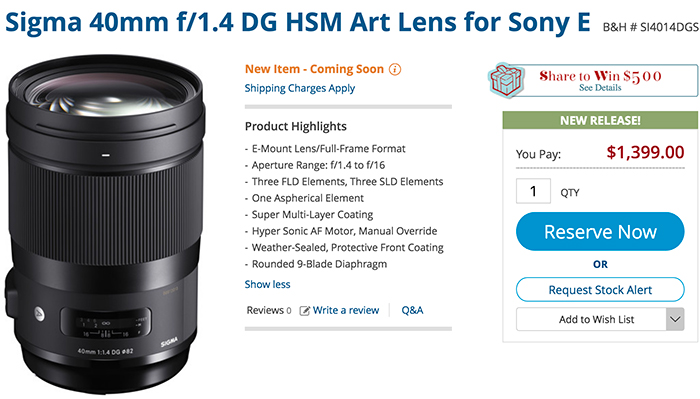Click the quantity input field
Image resolution: width=700 pixels, height=399 pixels.
[x=533, y=191]
